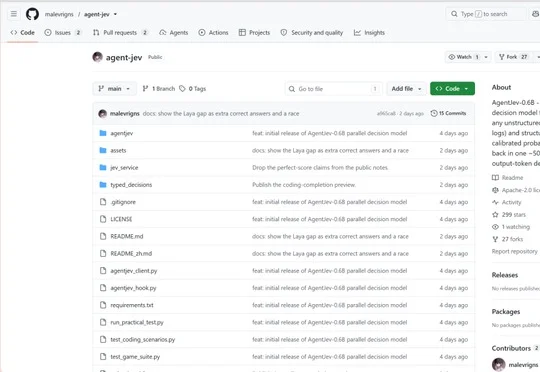
Task: Fork this repository
Action: [513, 57]
